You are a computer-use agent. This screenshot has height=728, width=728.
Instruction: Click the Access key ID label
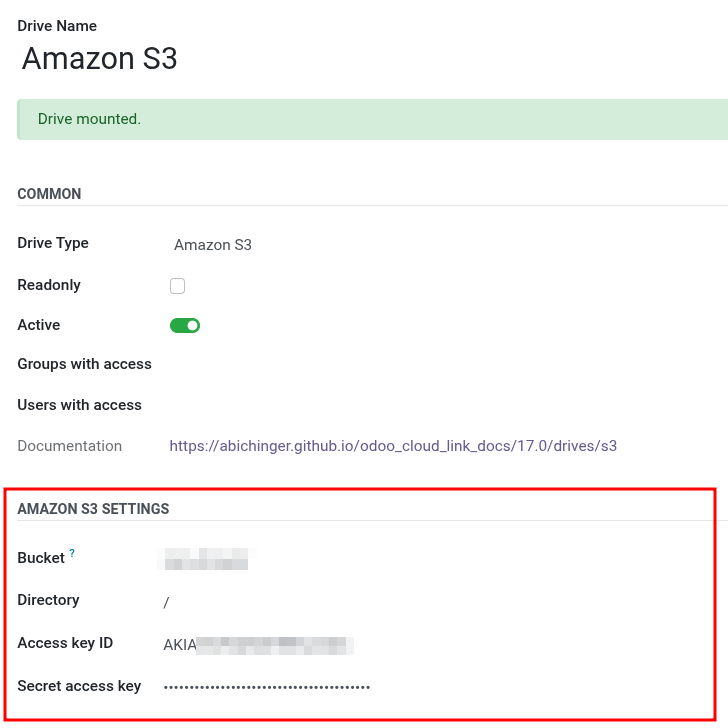[65, 643]
